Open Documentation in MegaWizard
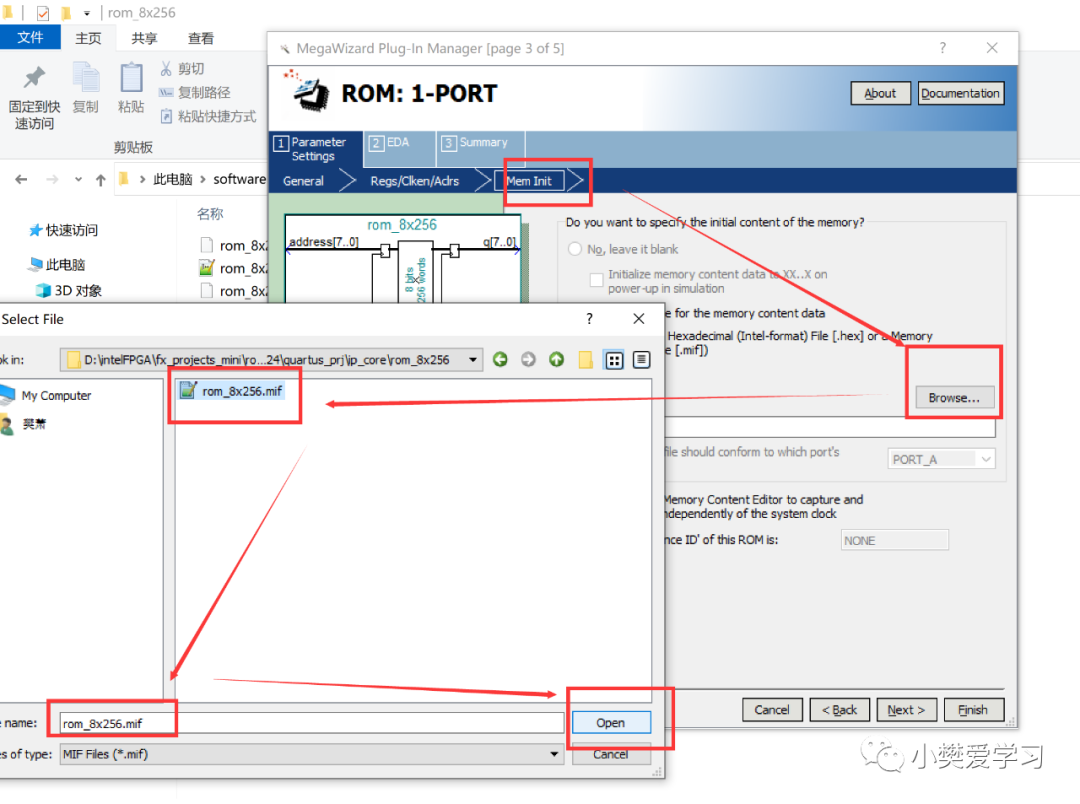Screen dimensions: 1080x804 pyautogui.click(x=960, y=93)
